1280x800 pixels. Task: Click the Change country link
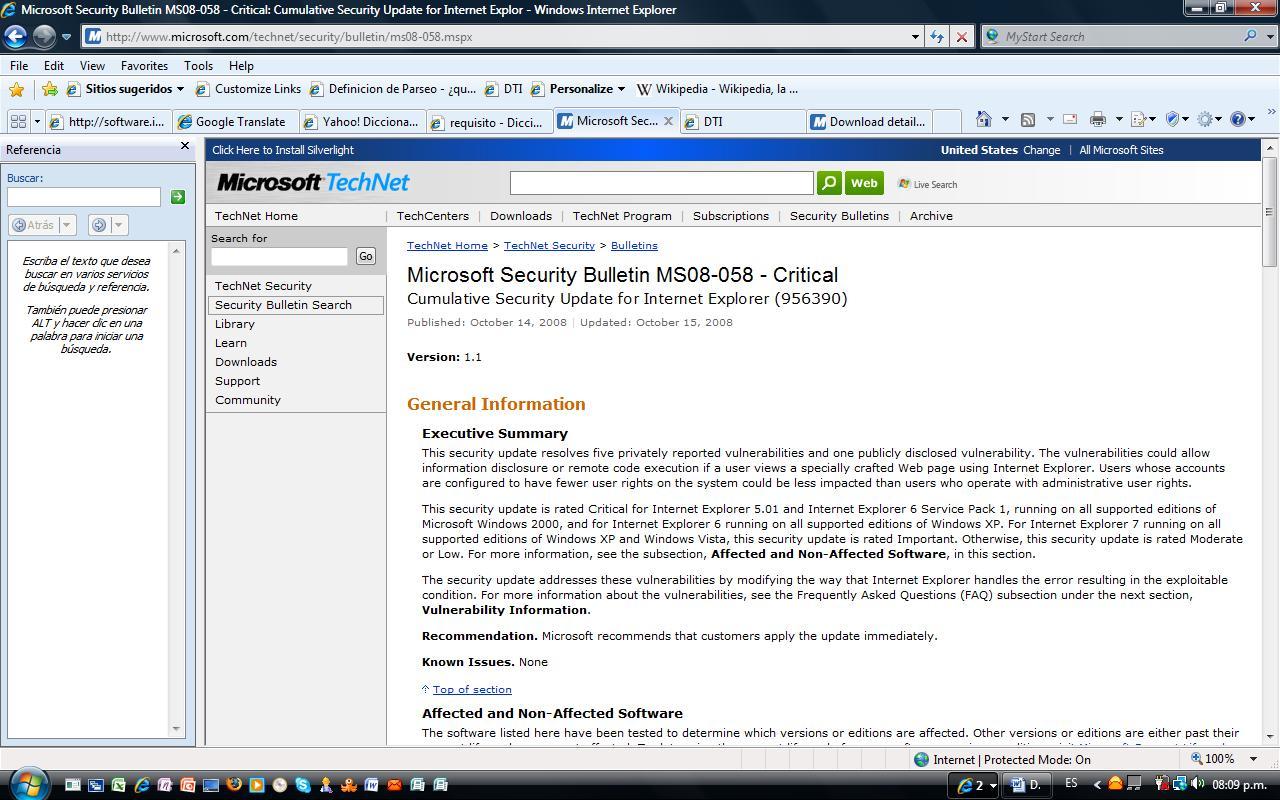coord(1041,150)
